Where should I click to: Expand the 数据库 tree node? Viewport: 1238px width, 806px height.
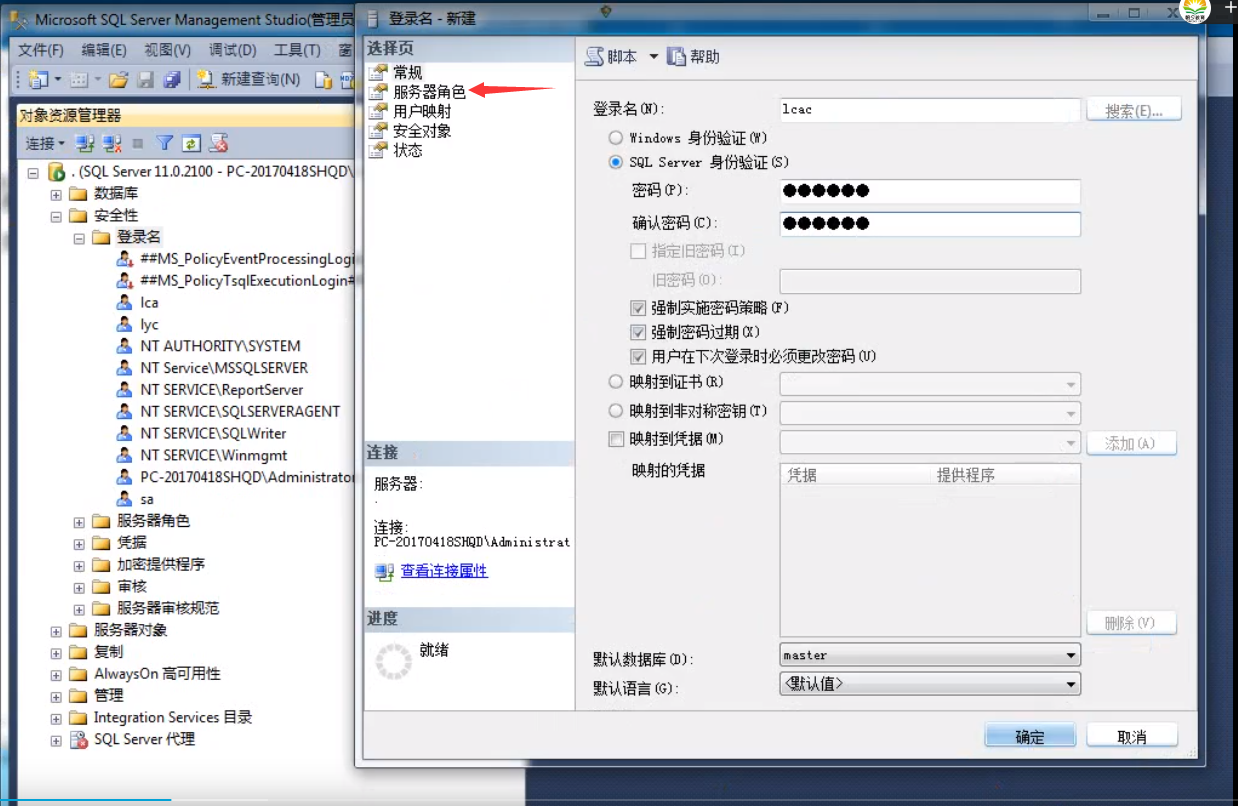click(x=57, y=194)
